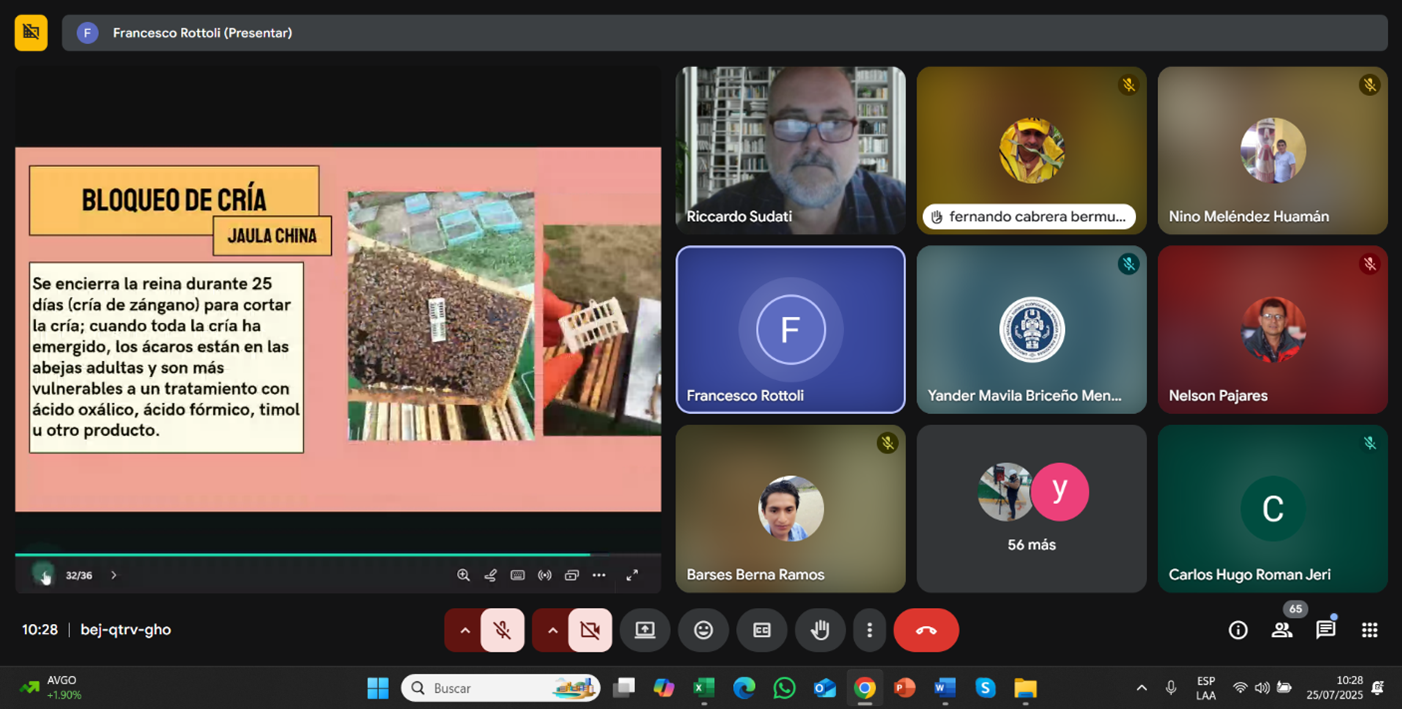1402x709 pixels.
Task: Open meeting details info icon
Action: 1238,630
